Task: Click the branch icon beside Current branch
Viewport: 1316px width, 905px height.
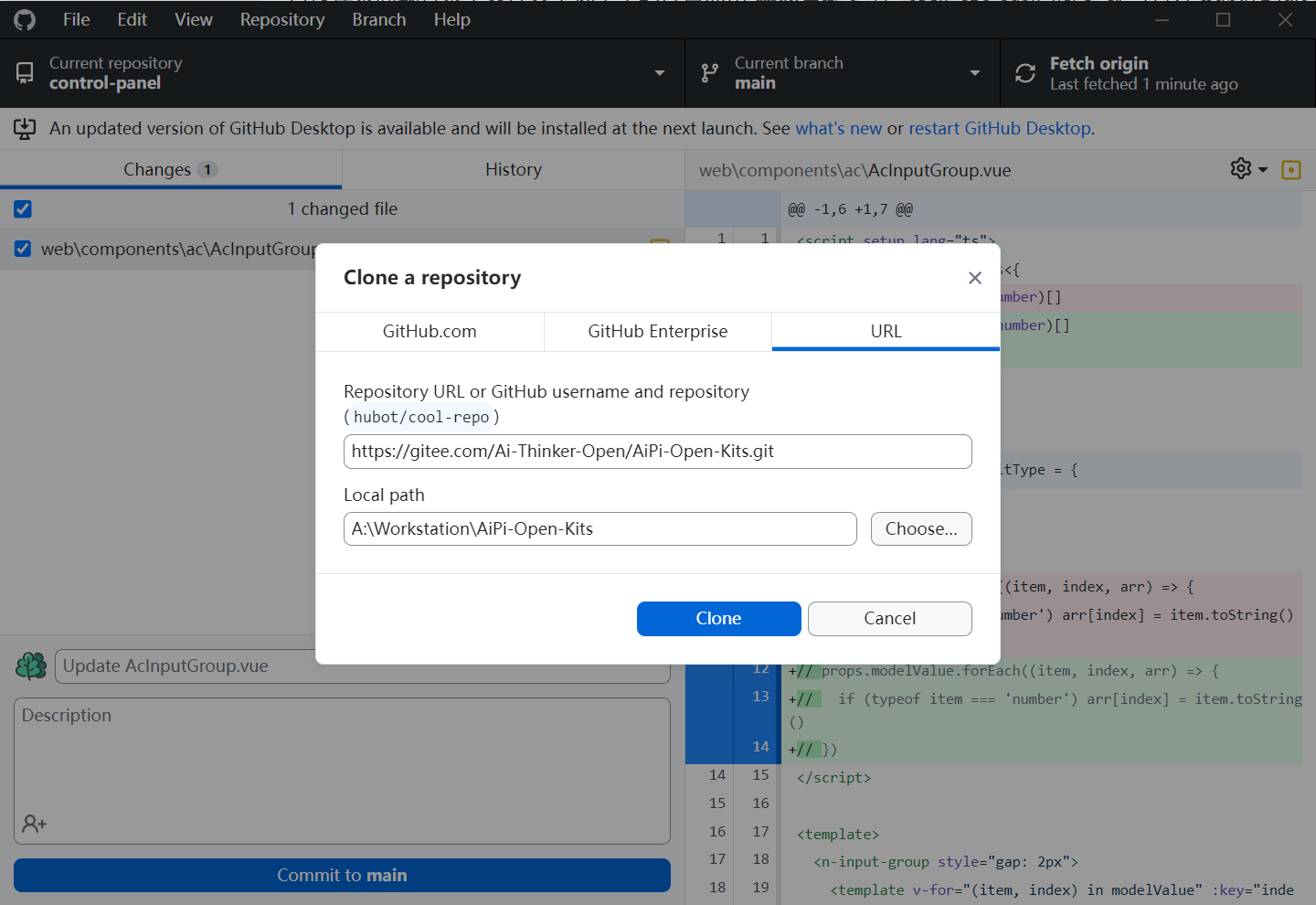Action: [709, 73]
